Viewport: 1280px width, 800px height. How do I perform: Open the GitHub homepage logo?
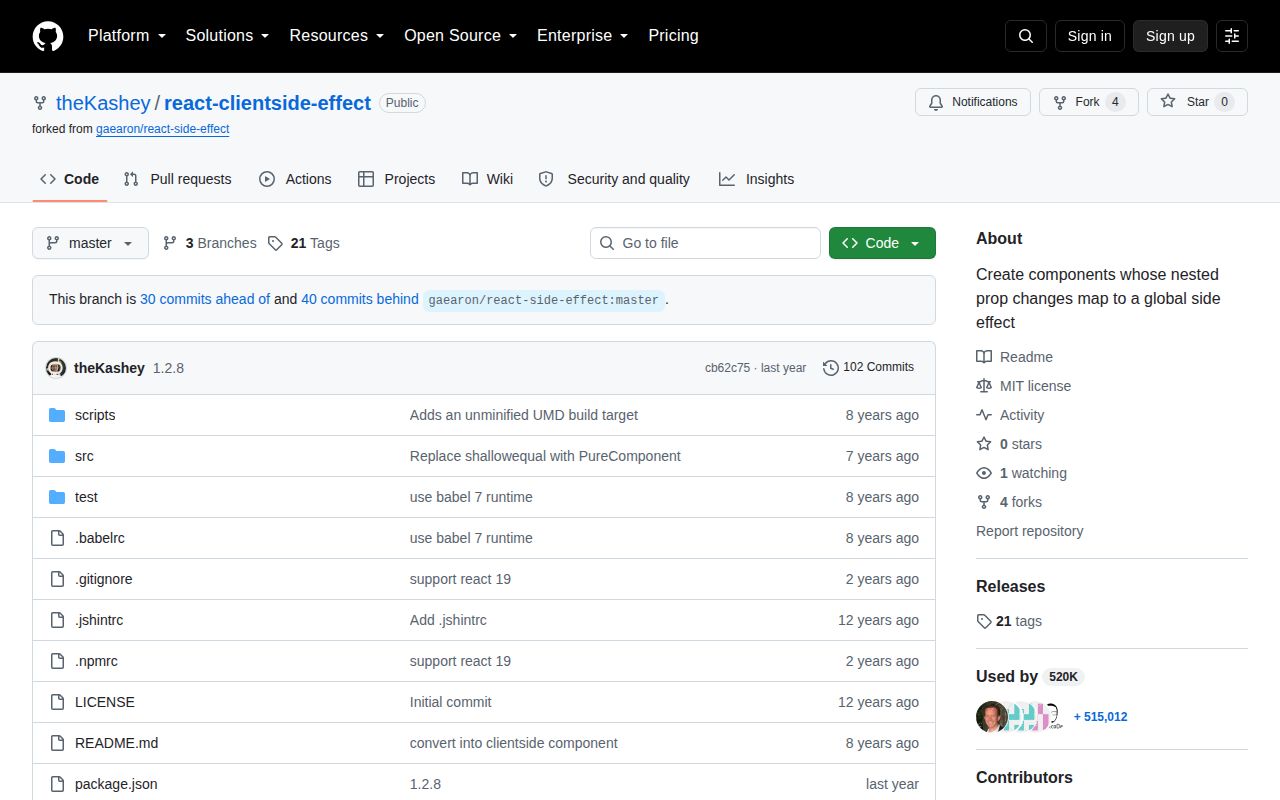48,36
